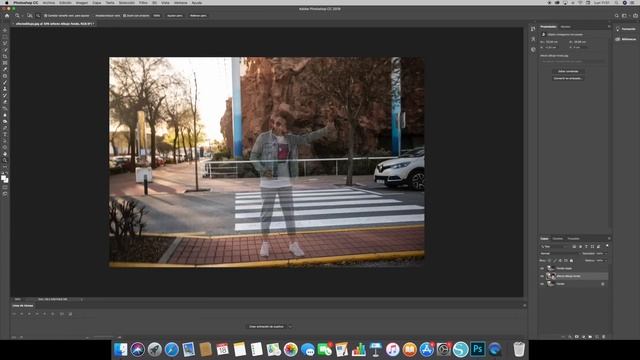Image resolution: width=640 pixels, height=360 pixels.
Task: Click 'Crear animación de cuadros' button
Action: click(x=267, y=327)
